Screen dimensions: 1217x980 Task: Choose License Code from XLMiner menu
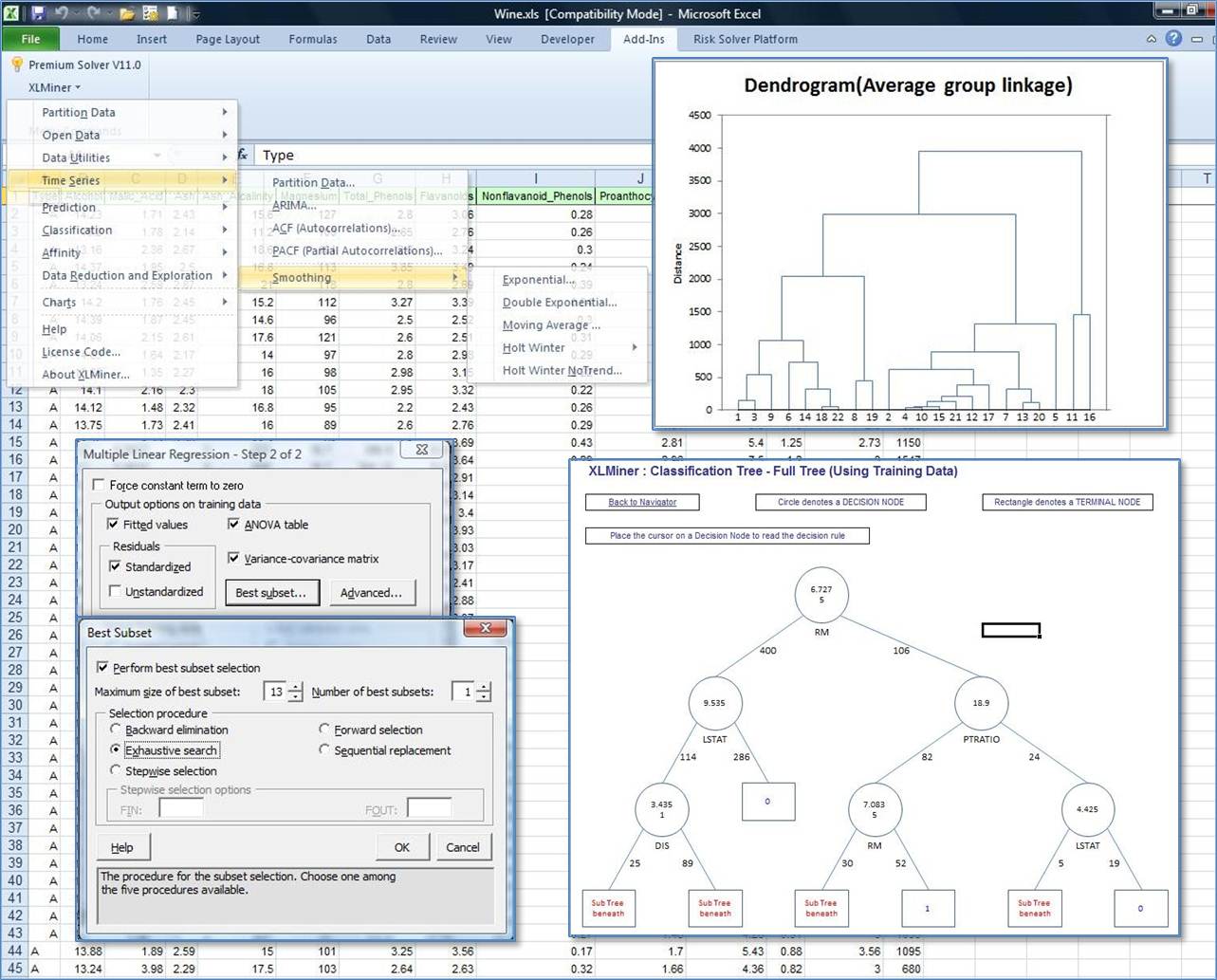pos(121,351)
